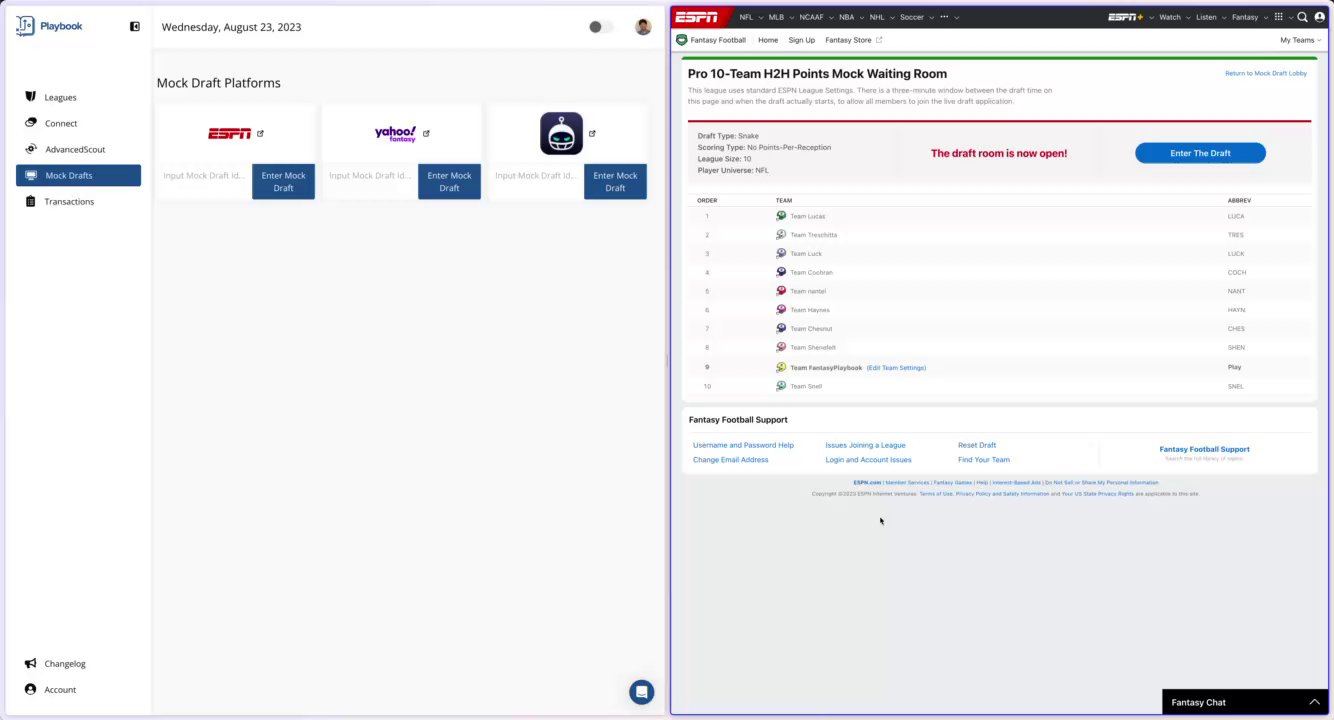Screen dimensions: 1334x720
Task: Click Enter Mock Draft under ESPN
Action: (x=283, y=181)
